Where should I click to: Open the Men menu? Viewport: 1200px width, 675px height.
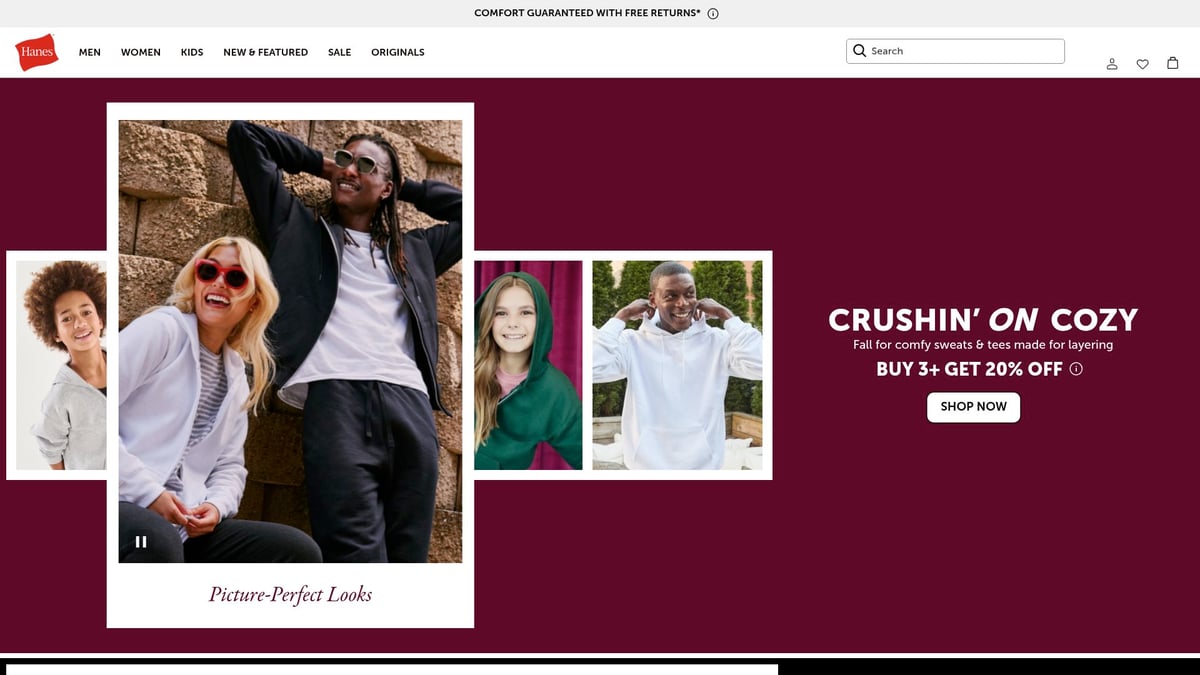pos(90,52)
